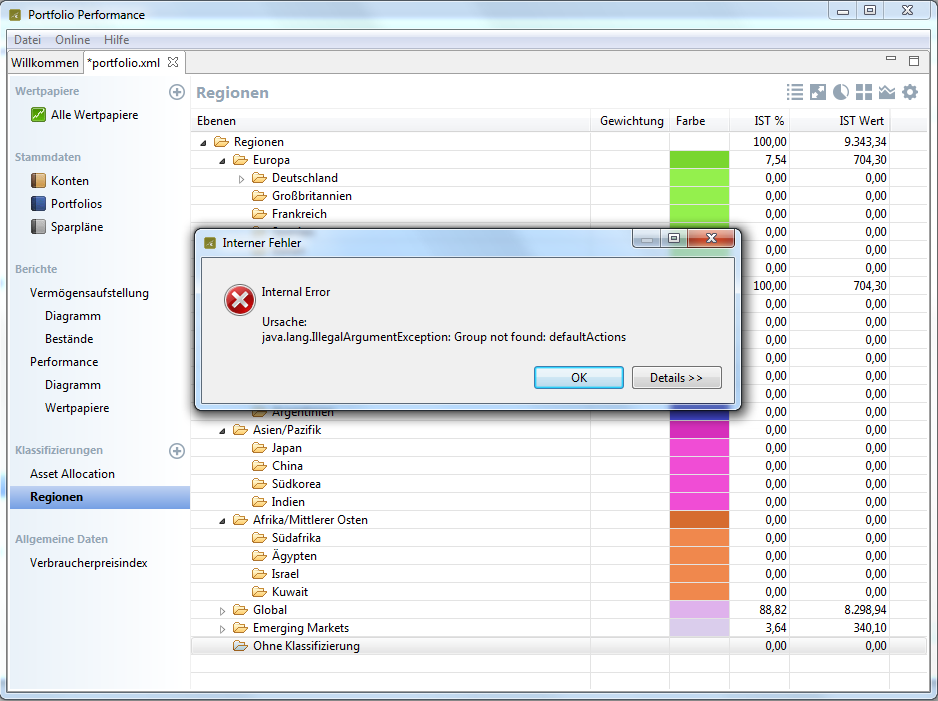Screen dimensions: 938x701
Task: Click the Farbe column header
Action: click(x=699, y=121)
